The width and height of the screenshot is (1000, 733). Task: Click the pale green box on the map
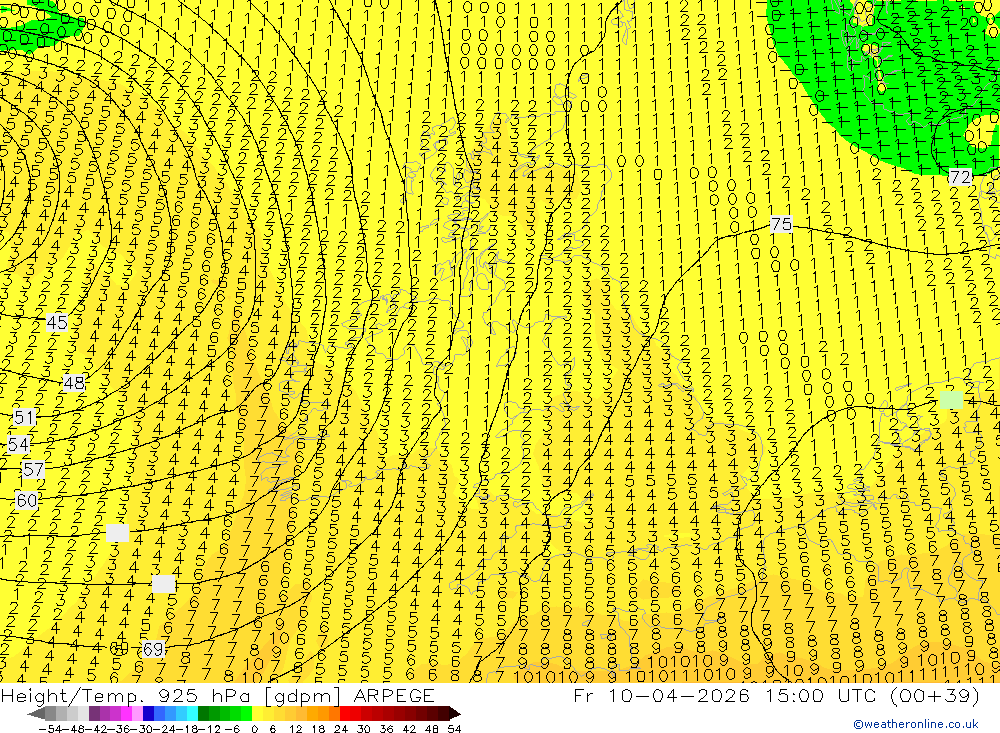point(951,400)
